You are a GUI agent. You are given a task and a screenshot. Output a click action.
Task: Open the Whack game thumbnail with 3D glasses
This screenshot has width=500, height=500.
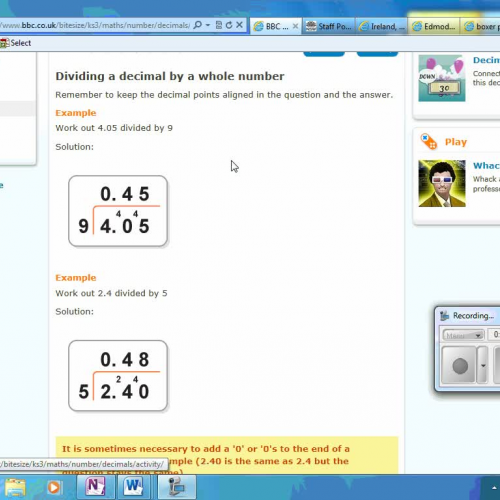(x=442, y=183)
